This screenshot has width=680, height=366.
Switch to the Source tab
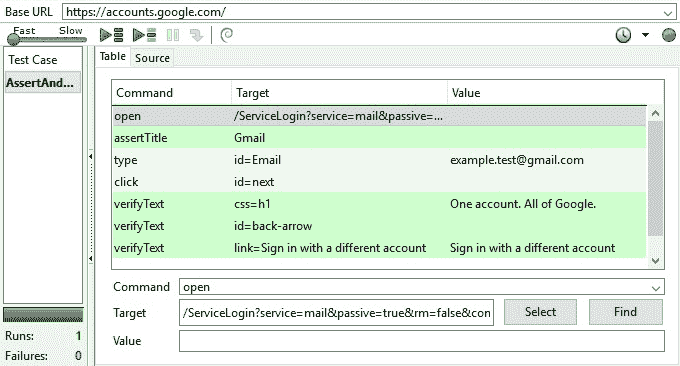[152, 58]
